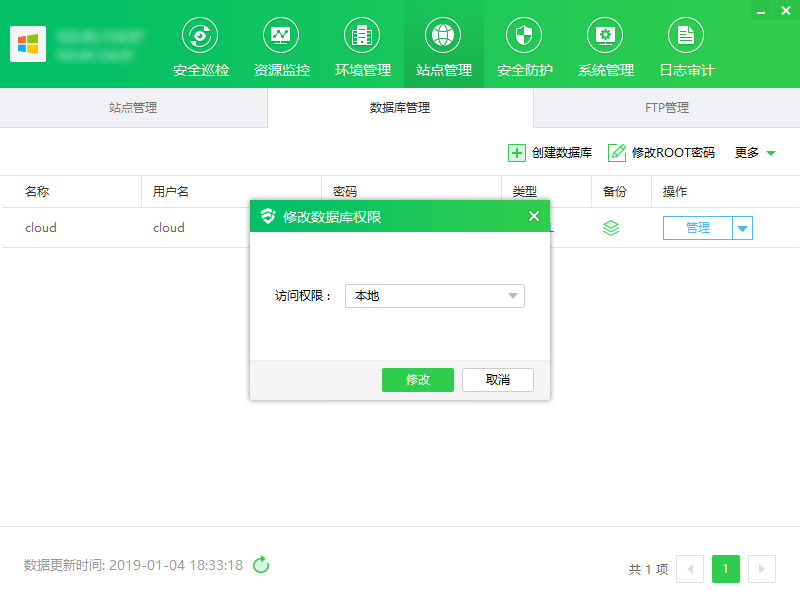Click the shield logo in 修改数据库权限 dialog title
The width and height of the screenshot is (800, 600).
coord(268,216)
